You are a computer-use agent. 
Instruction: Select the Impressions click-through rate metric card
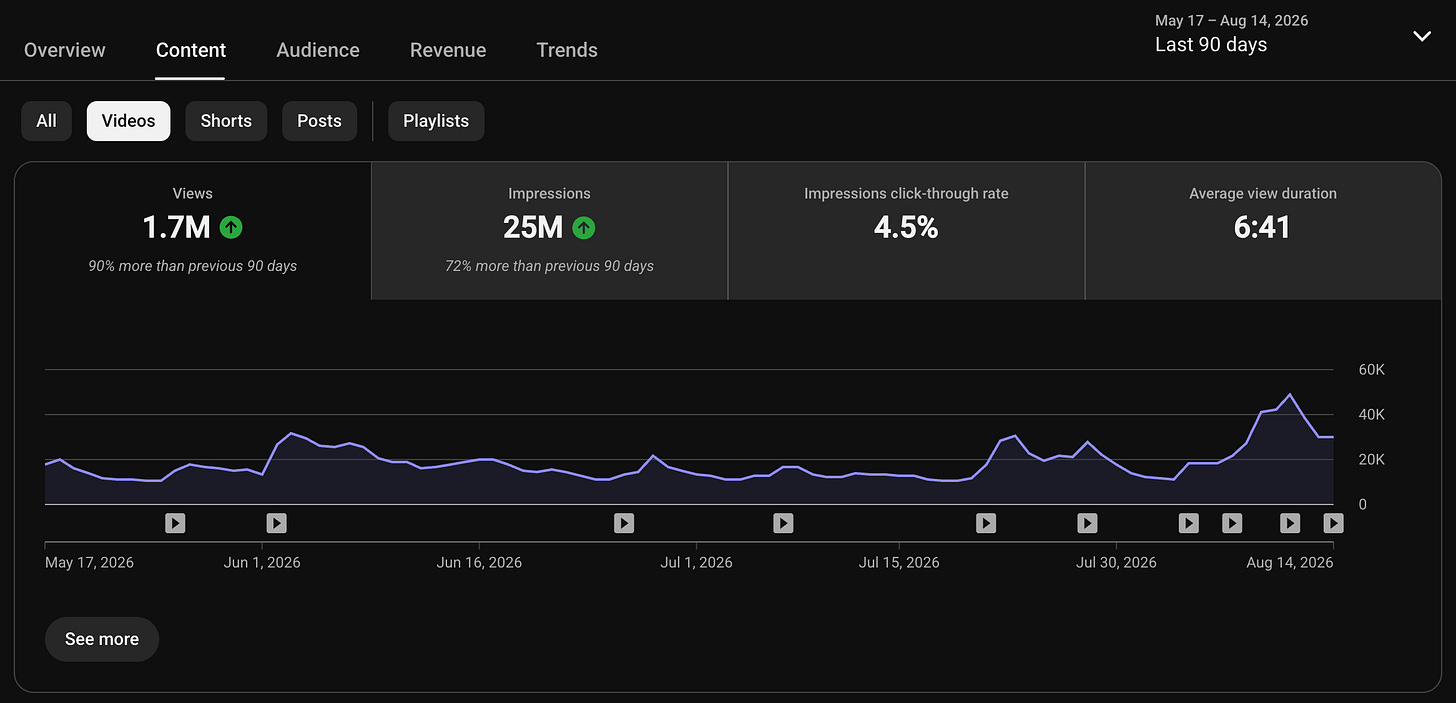point(906,231)
